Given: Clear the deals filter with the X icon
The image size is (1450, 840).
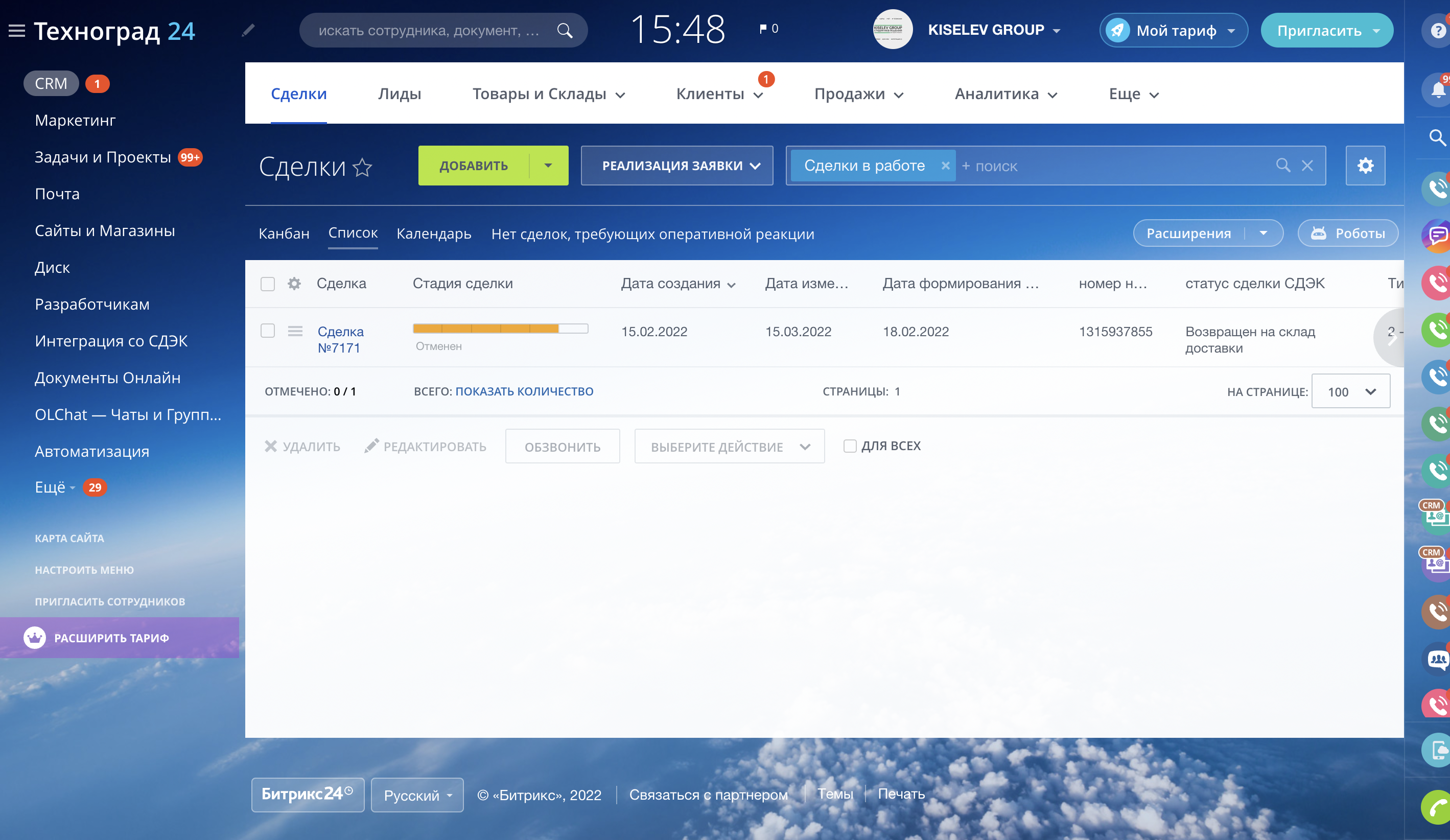Looking at the screenshot, I should 1307,166.
